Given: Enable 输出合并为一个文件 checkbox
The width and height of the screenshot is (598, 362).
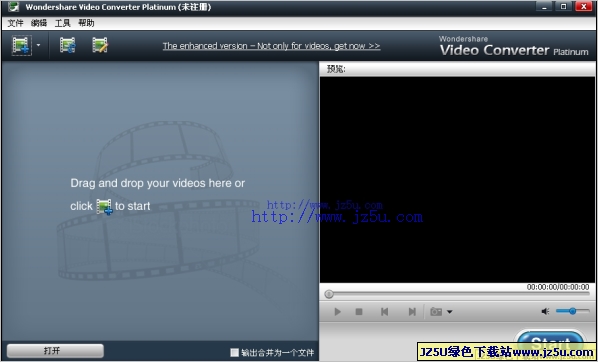Looking at the screenshot, I should [235, 352].
